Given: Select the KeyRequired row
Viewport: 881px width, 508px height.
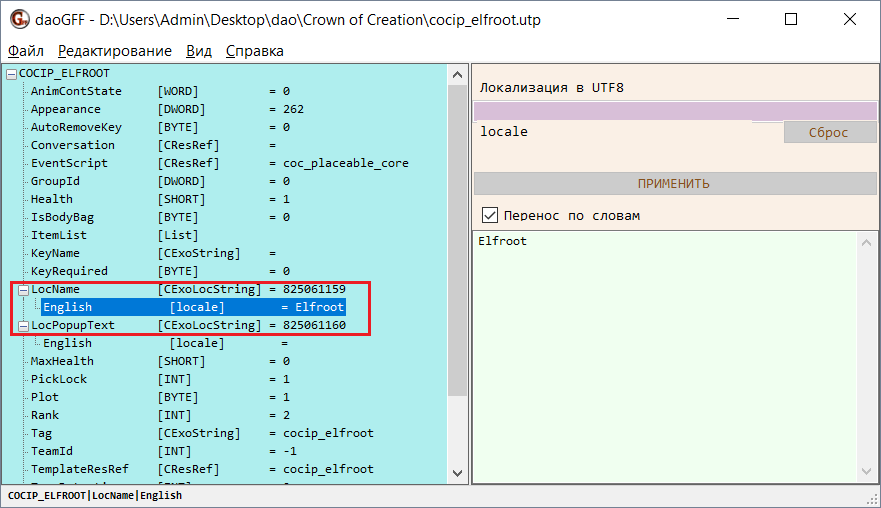Looking at the screenshot, I should (160, 271).
